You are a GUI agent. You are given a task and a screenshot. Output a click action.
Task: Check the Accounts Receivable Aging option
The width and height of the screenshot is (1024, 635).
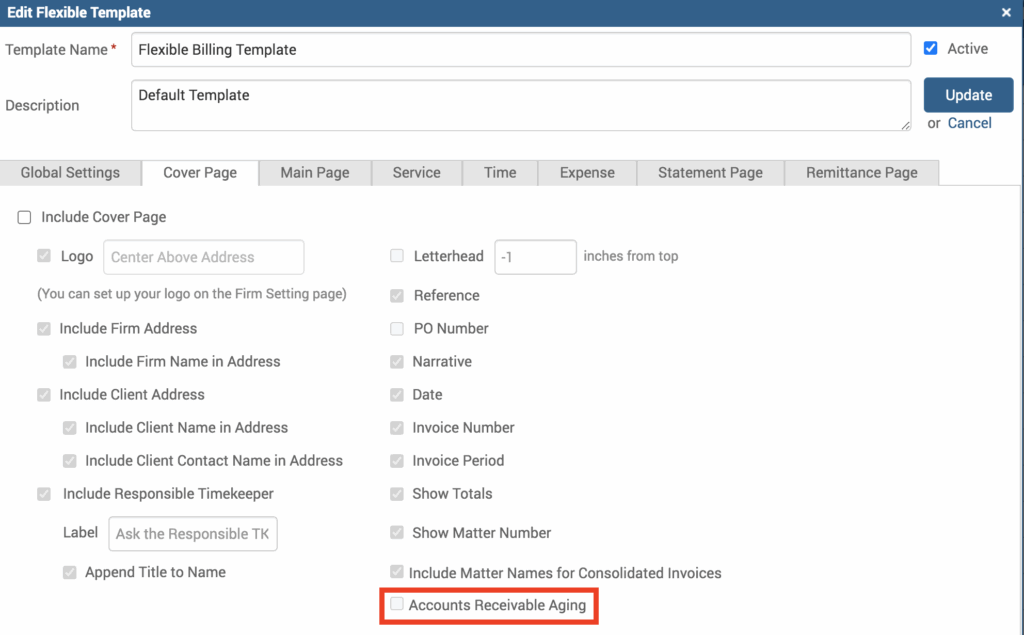pyautogui.click(x=397, y=604)
